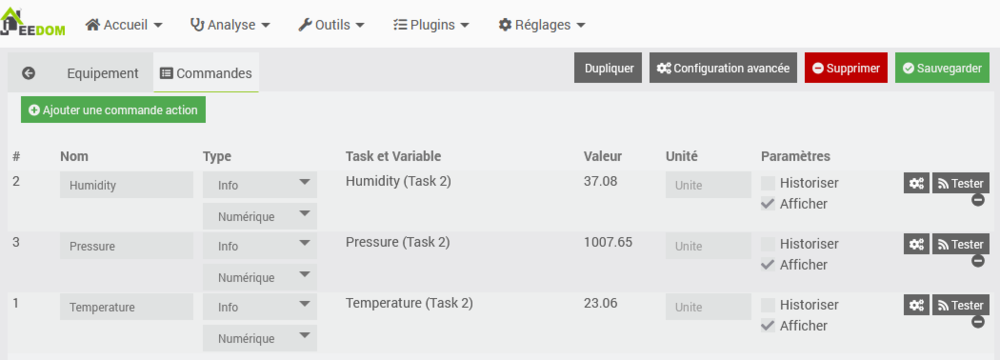The width and height of the screenshot is (1000, 360).
Task: Save with the Sauvegarder button
Action: (x=942, y=68)
